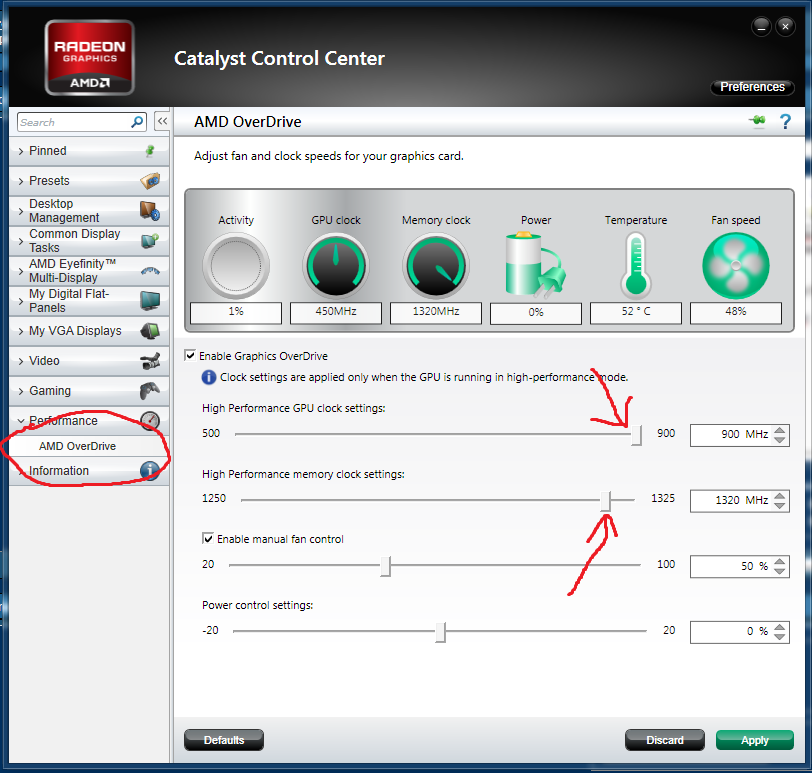Expand My VGA Displays section
The image size is (812, 773).
[89, 331]
